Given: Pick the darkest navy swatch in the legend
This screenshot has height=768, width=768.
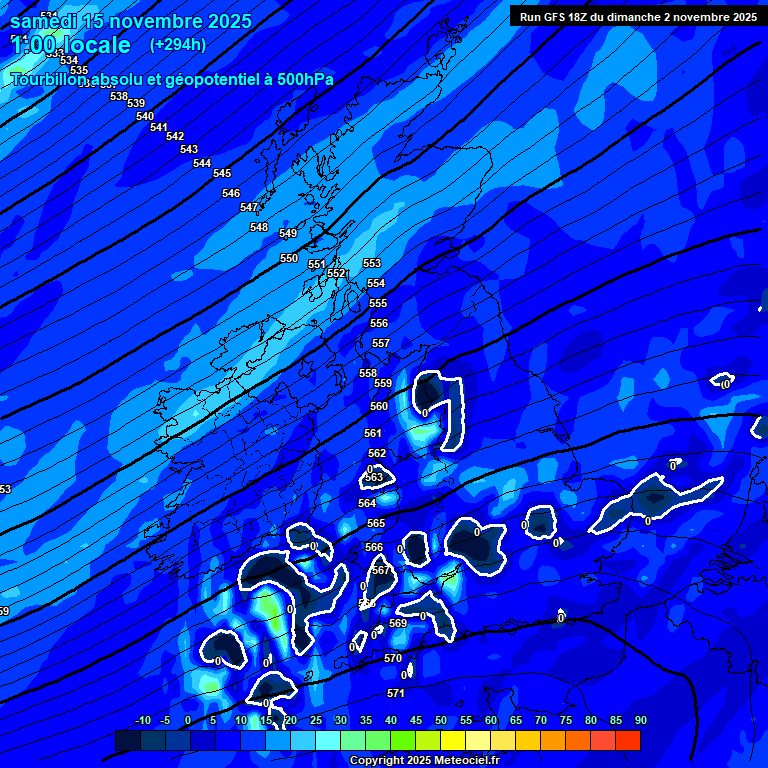Looking at the screenshot, I should pyautogui.click(x=128, y=740).
